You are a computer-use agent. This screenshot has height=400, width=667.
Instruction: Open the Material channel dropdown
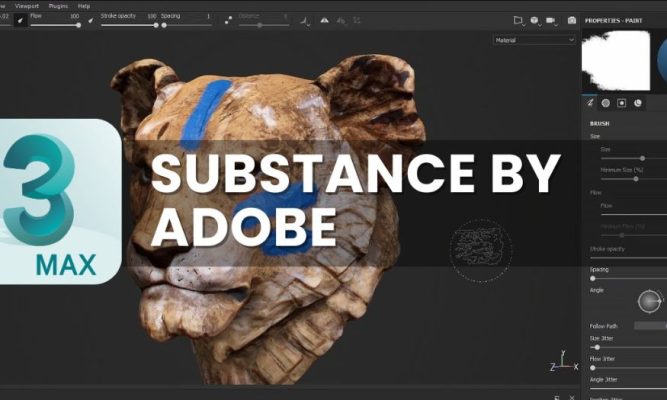(535, 39)
